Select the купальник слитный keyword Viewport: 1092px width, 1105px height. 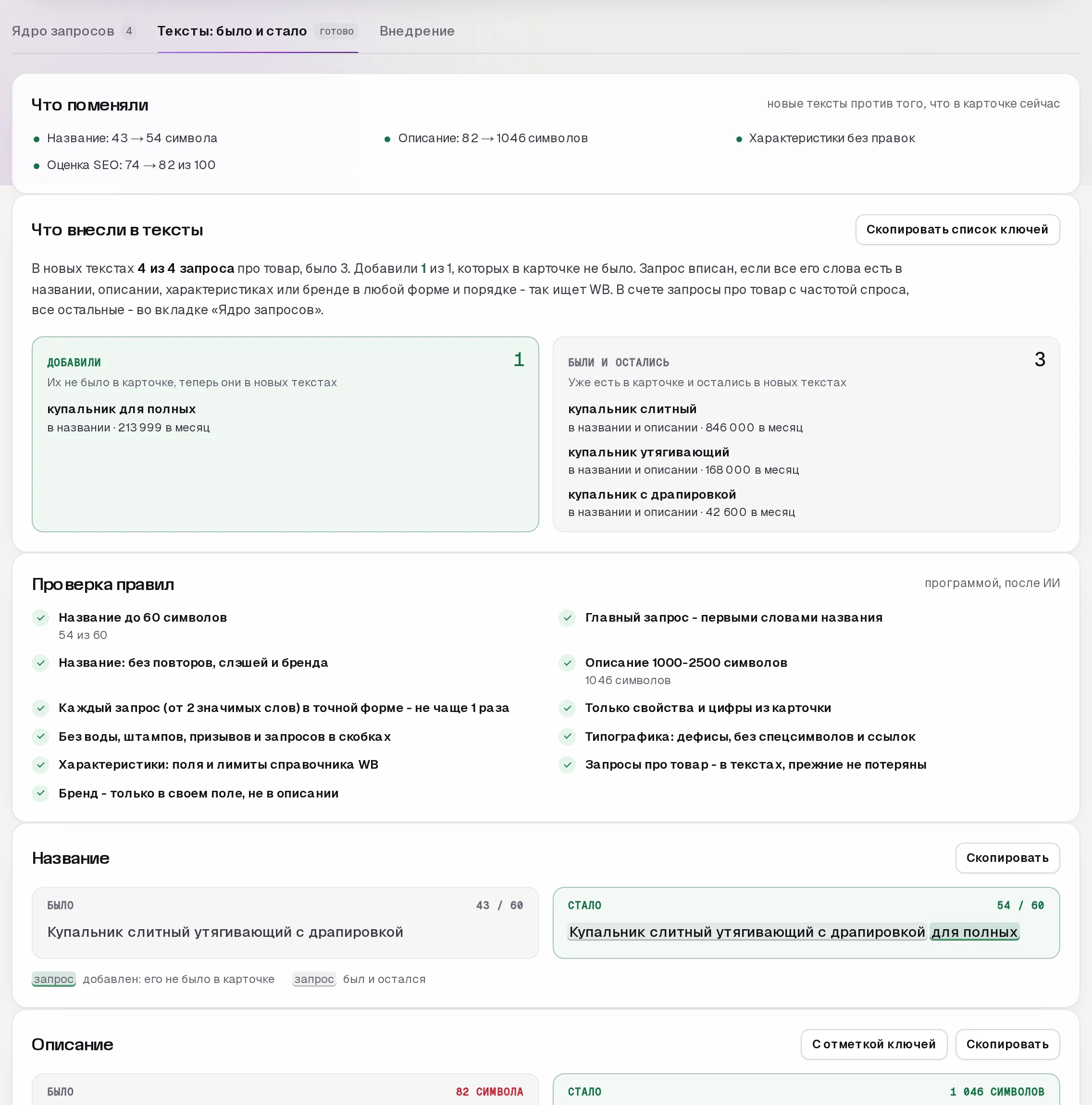click(632, 409)
